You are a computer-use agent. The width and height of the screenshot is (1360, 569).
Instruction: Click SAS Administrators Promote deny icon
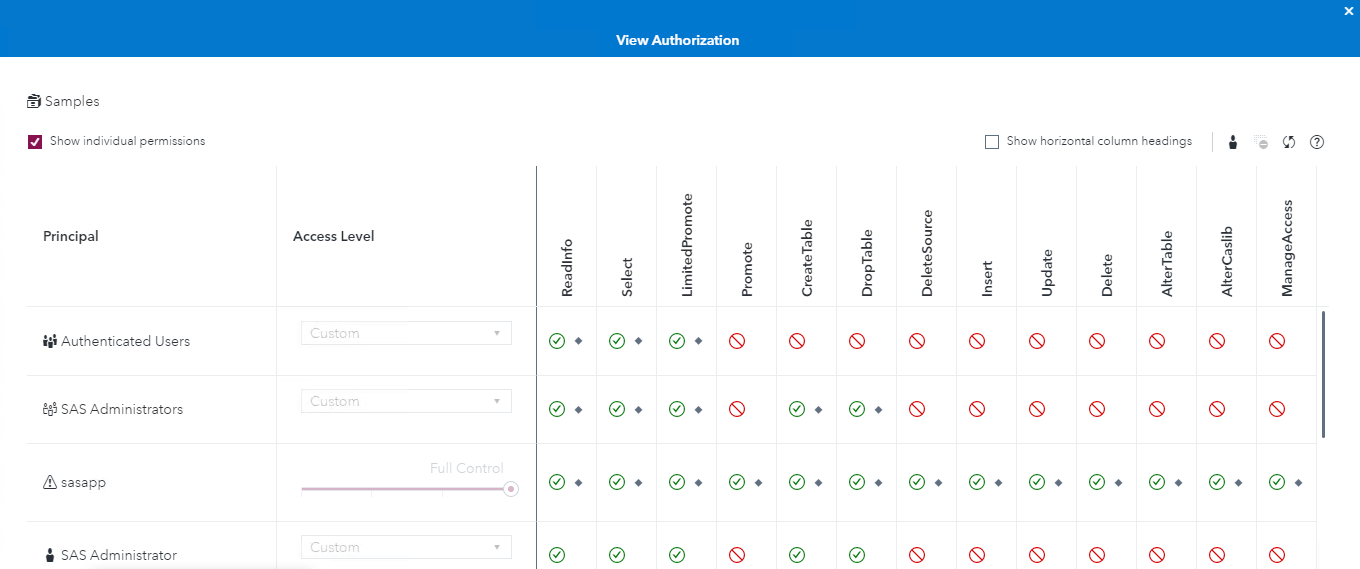[737, 409]
